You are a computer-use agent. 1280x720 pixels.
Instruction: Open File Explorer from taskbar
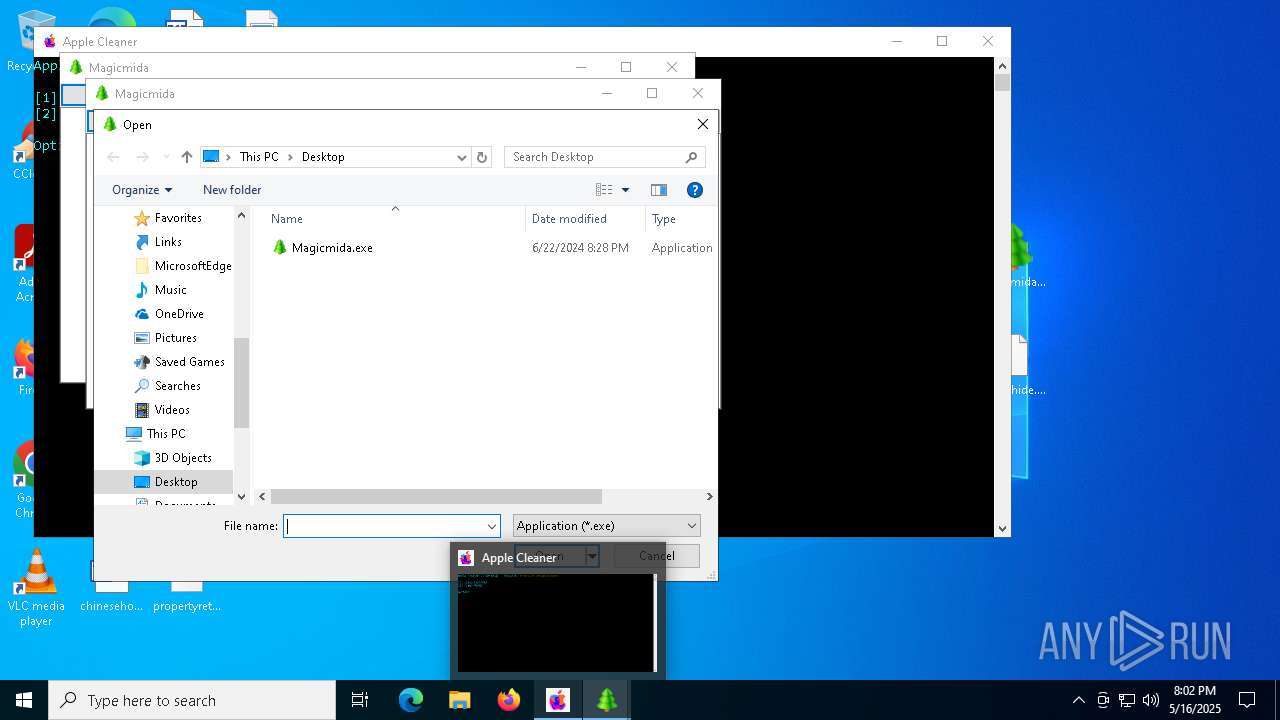460,700
